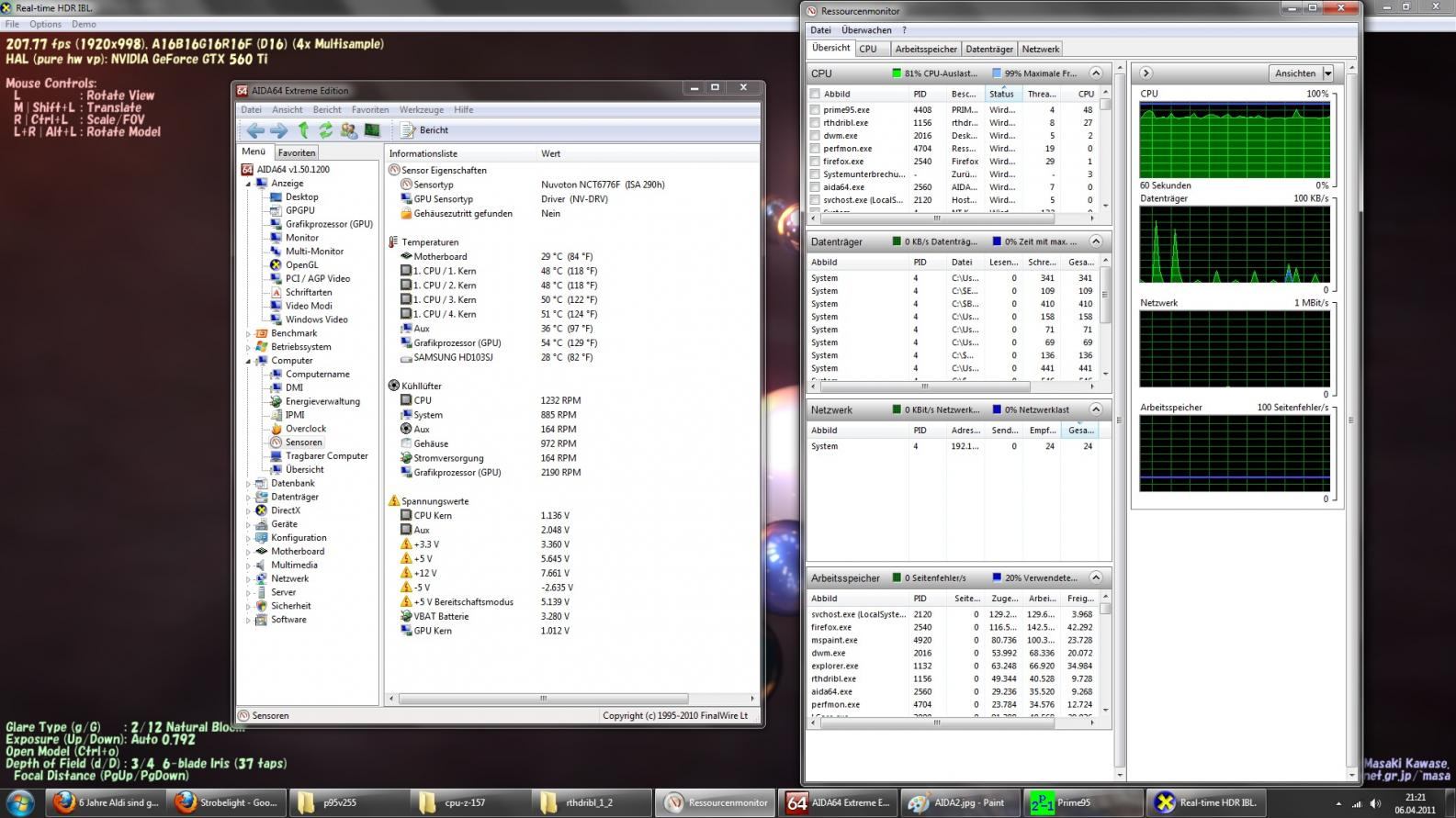Go back using AIDA64 blue left arrow
Image resolution: width=1456 pixels, height=818 pixels.
[255, 130]
